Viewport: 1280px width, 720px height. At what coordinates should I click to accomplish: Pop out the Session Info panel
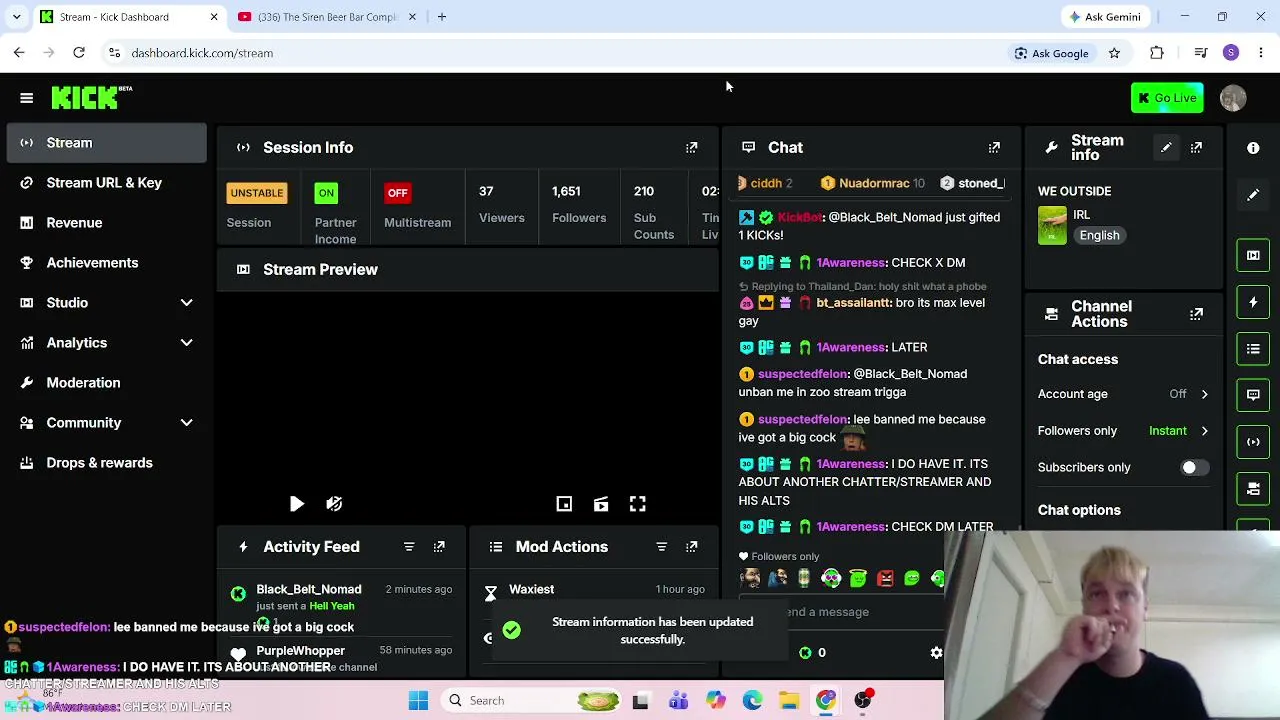point(692,148)
